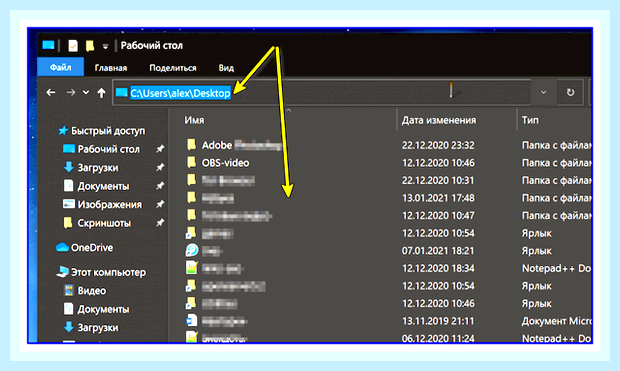The width and height of the screenshot is (620, 371).
Task: Sort by the Тип column header
Action: (530, 120)
